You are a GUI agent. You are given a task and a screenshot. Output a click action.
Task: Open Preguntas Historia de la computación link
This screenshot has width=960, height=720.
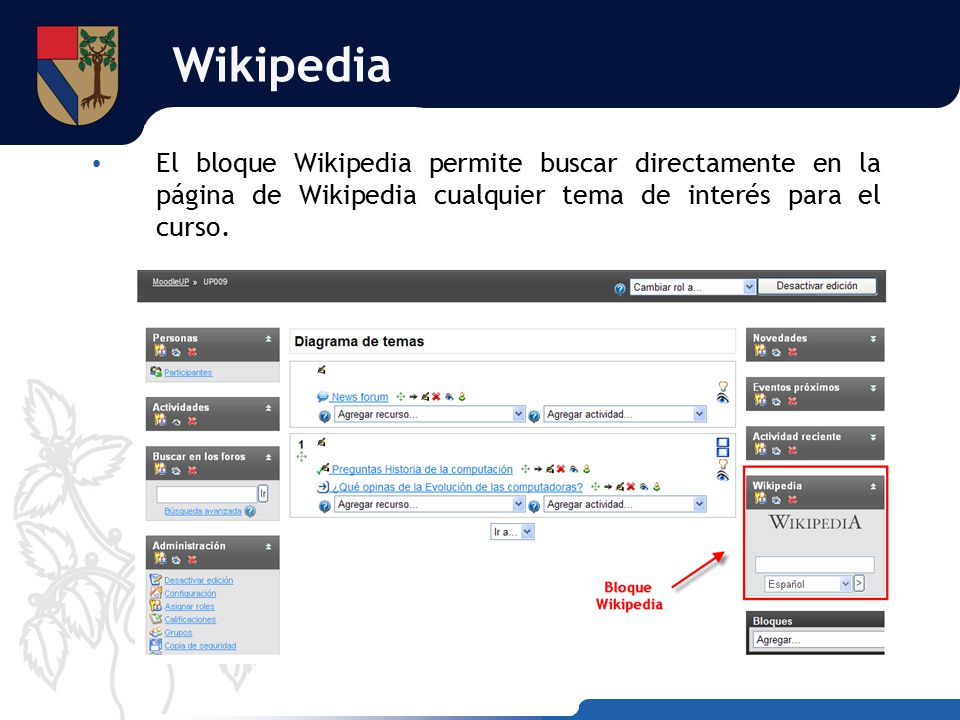click(422, 469)
